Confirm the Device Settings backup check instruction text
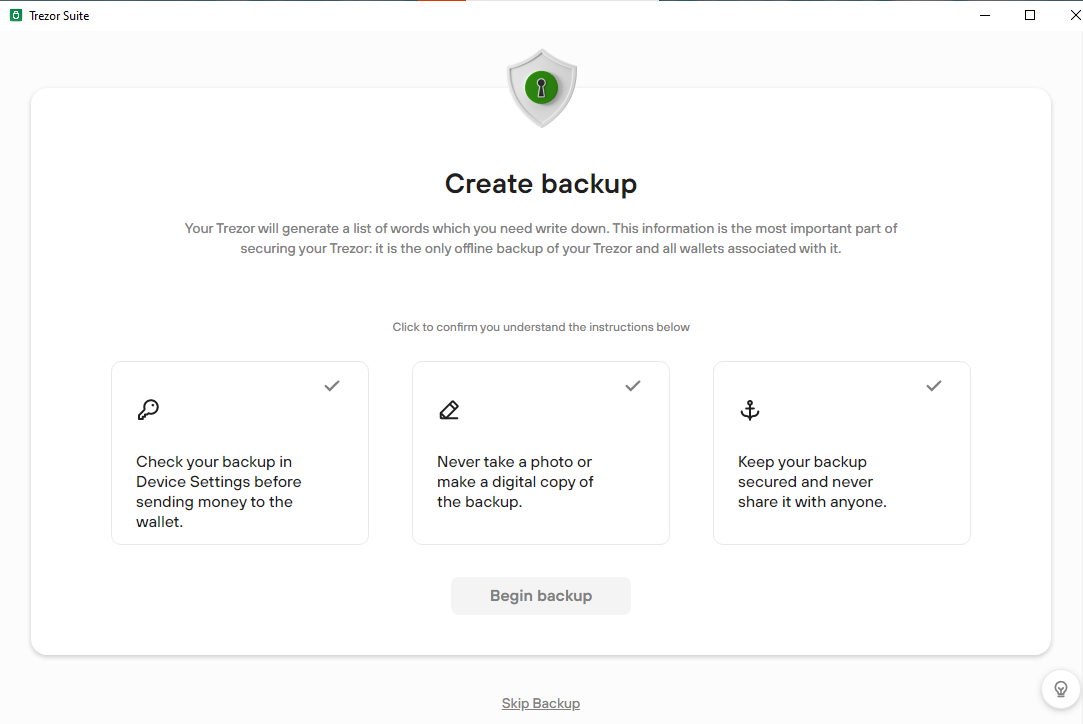Viewport: 1083px width, 724px height. (219, 491)
